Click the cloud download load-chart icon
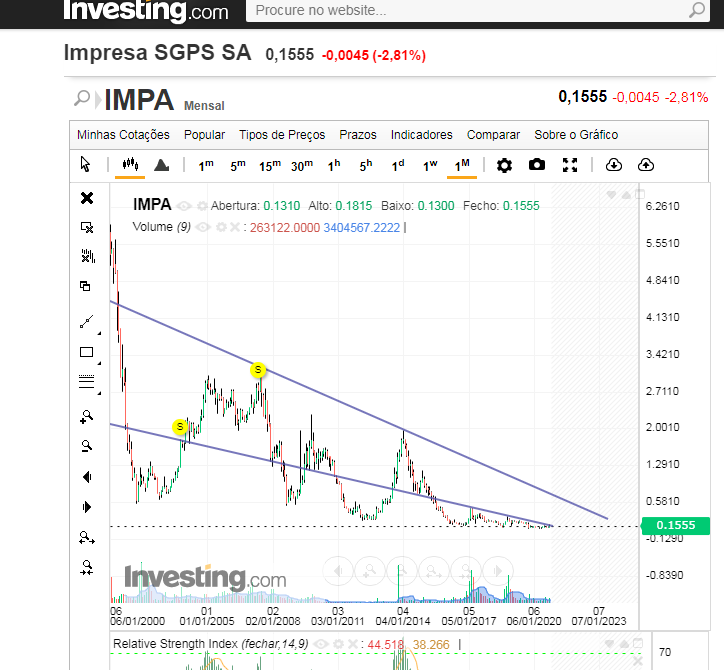This screenshot has width=724, height=670. point(614,164)
